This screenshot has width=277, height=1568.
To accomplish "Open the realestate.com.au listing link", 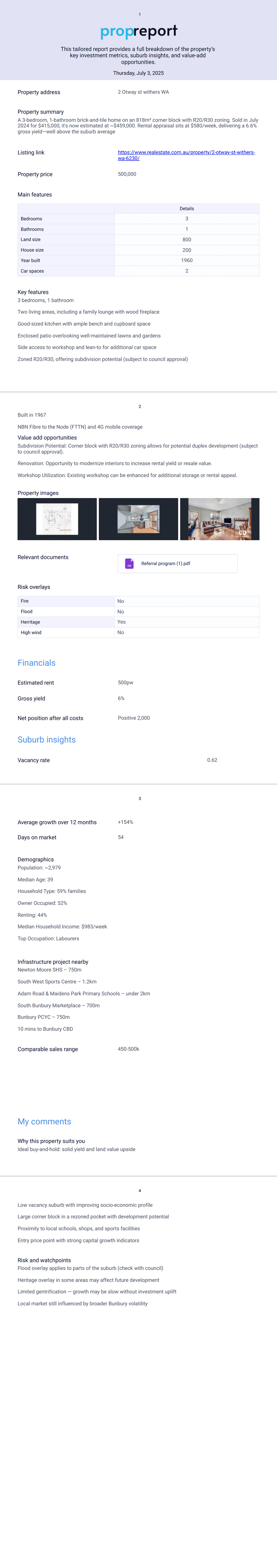I will point(186,155).
